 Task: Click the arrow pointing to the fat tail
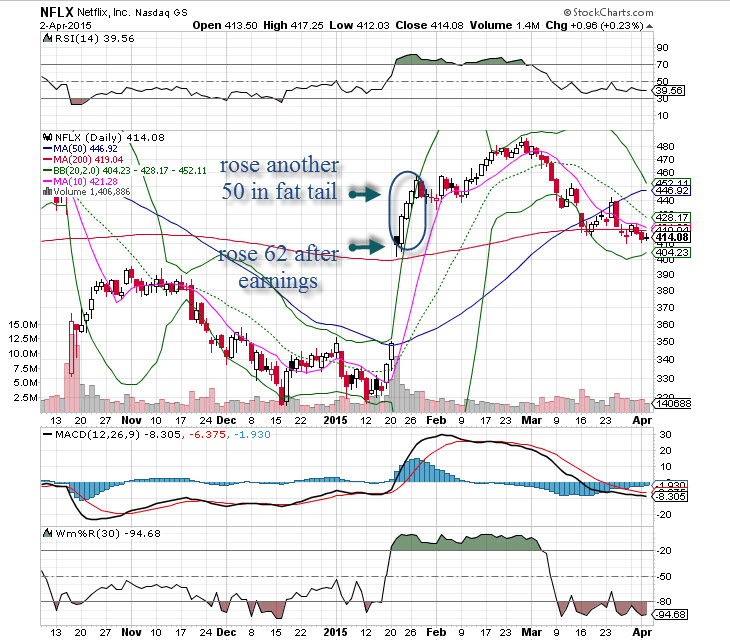(366, 198)
